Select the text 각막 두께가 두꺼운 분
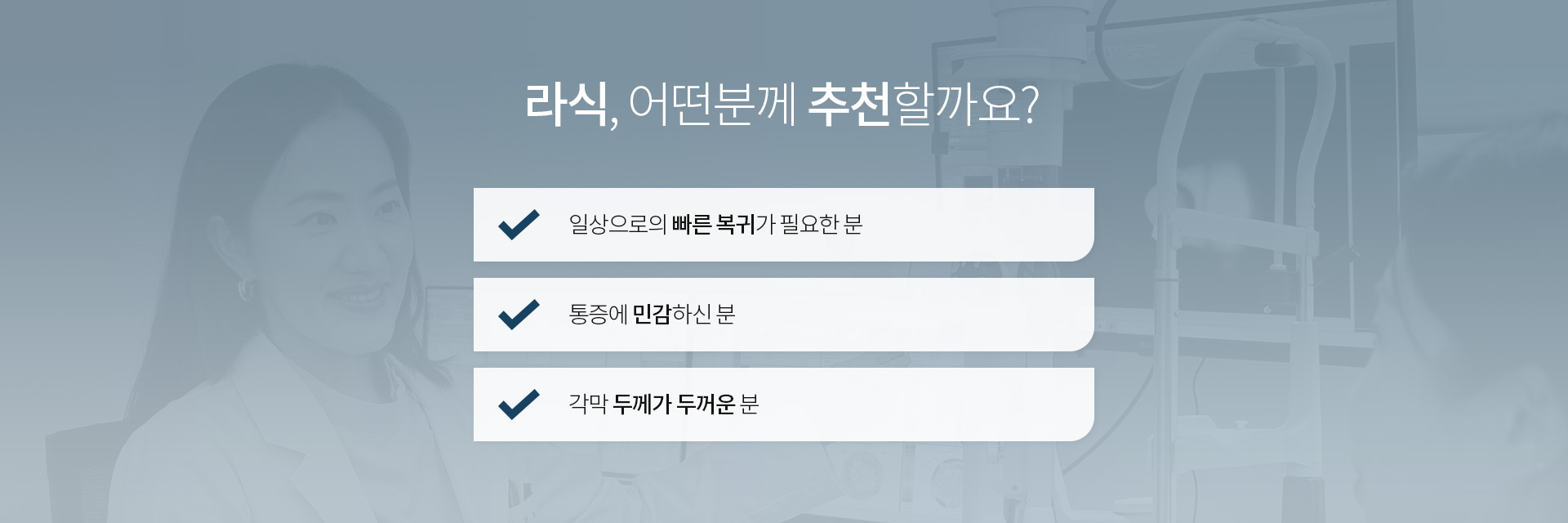Viewport: 1568px width, 523px height. 664,405
